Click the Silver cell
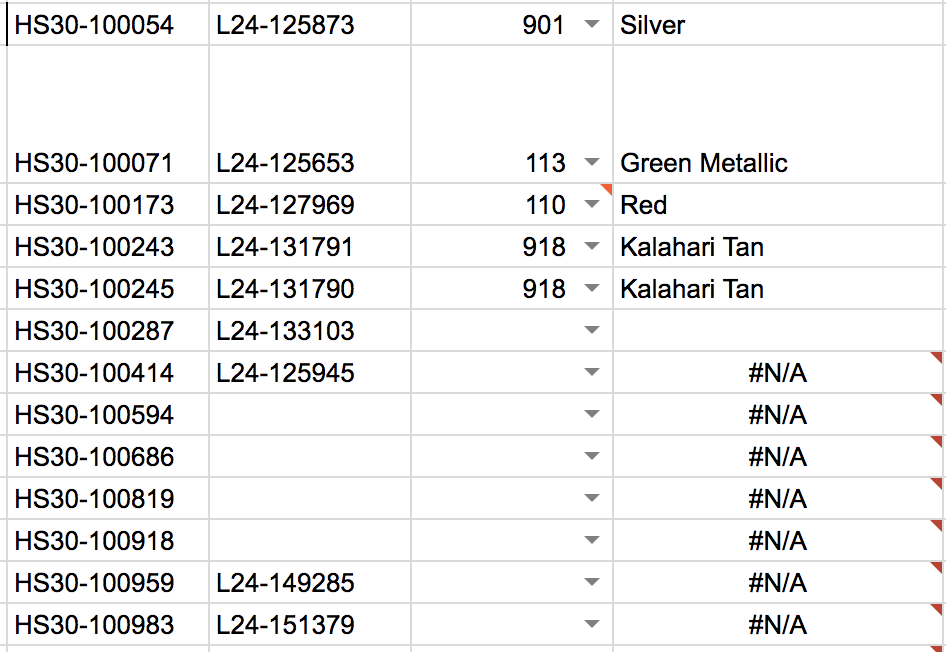Image resolution: width=946 pixels, height=652 pixels. [652, 25]
